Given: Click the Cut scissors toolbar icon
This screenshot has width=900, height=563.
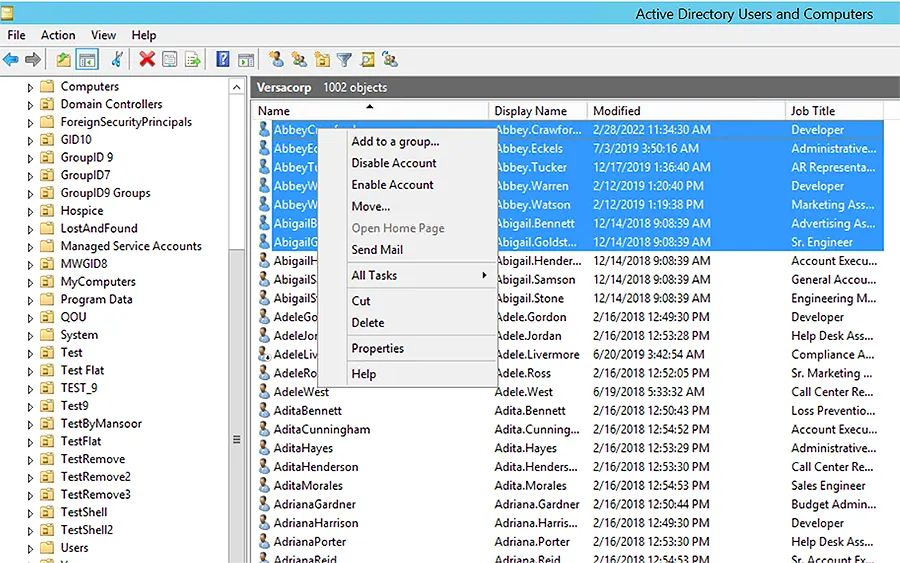Looking at the screenshot, I should pyautogui.click(x=117, y=59).
